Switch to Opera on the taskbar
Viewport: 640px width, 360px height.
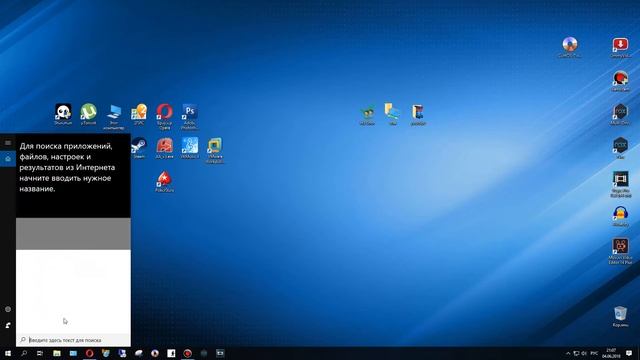click(89, 353)
